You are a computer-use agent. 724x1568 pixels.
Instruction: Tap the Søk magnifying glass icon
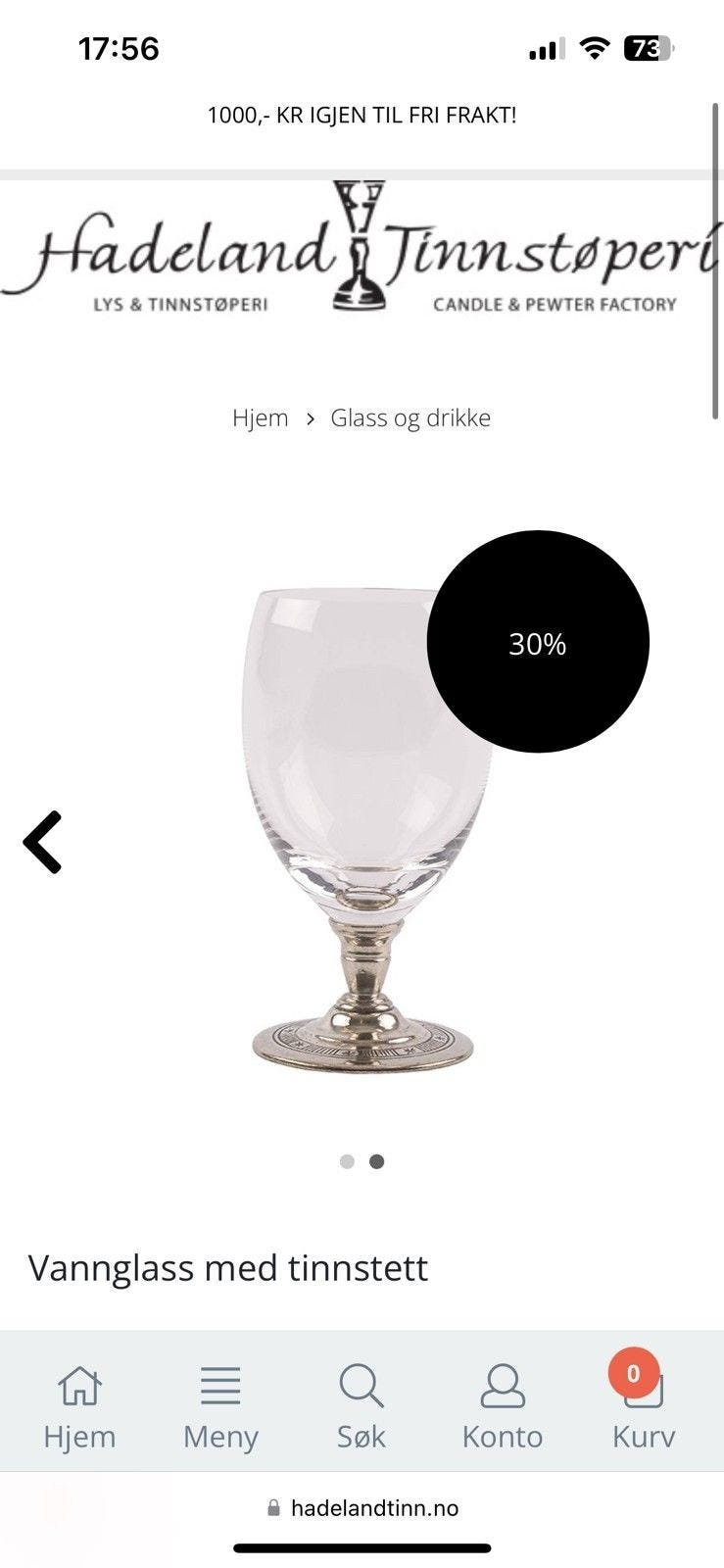362,1386
